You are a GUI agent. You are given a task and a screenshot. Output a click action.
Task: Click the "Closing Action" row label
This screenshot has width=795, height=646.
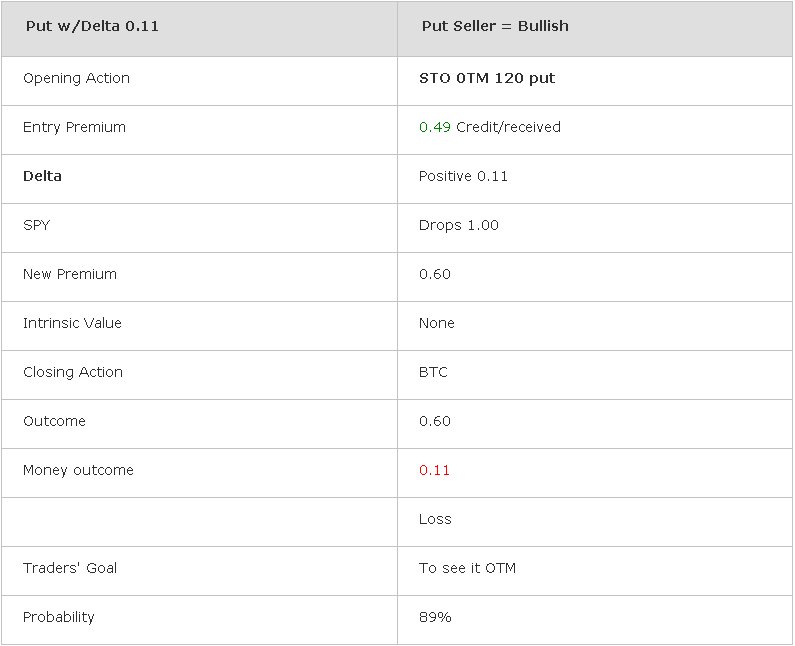tap(73, 372)
